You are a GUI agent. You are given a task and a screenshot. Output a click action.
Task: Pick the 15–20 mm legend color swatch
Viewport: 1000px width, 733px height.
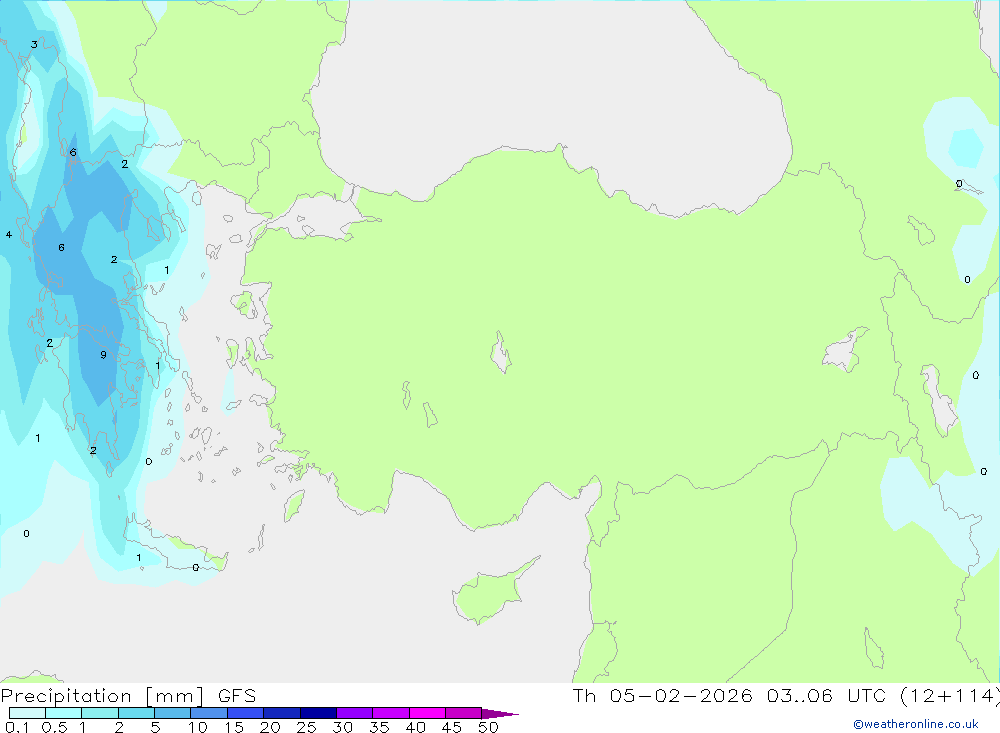pos(246,713)
